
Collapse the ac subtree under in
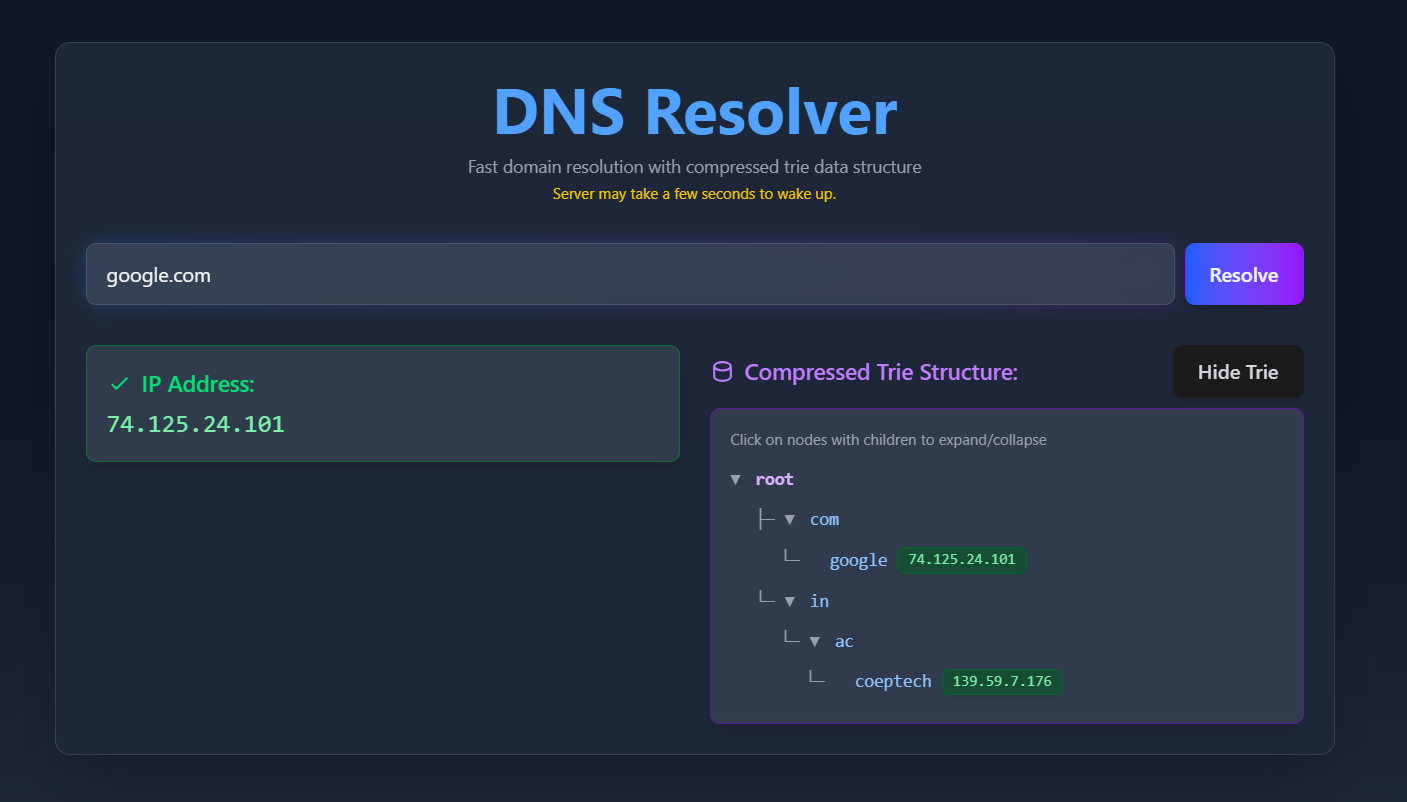[844, 640]
